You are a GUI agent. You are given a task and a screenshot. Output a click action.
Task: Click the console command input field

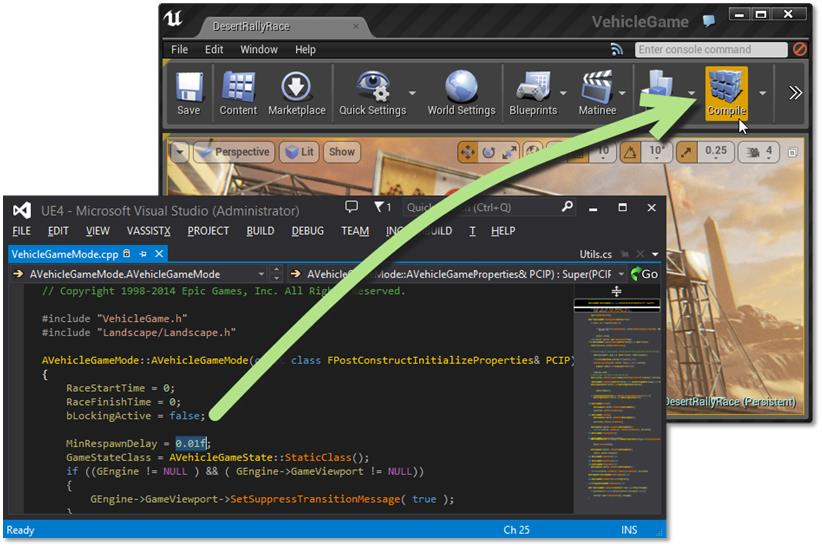(711, 49)
